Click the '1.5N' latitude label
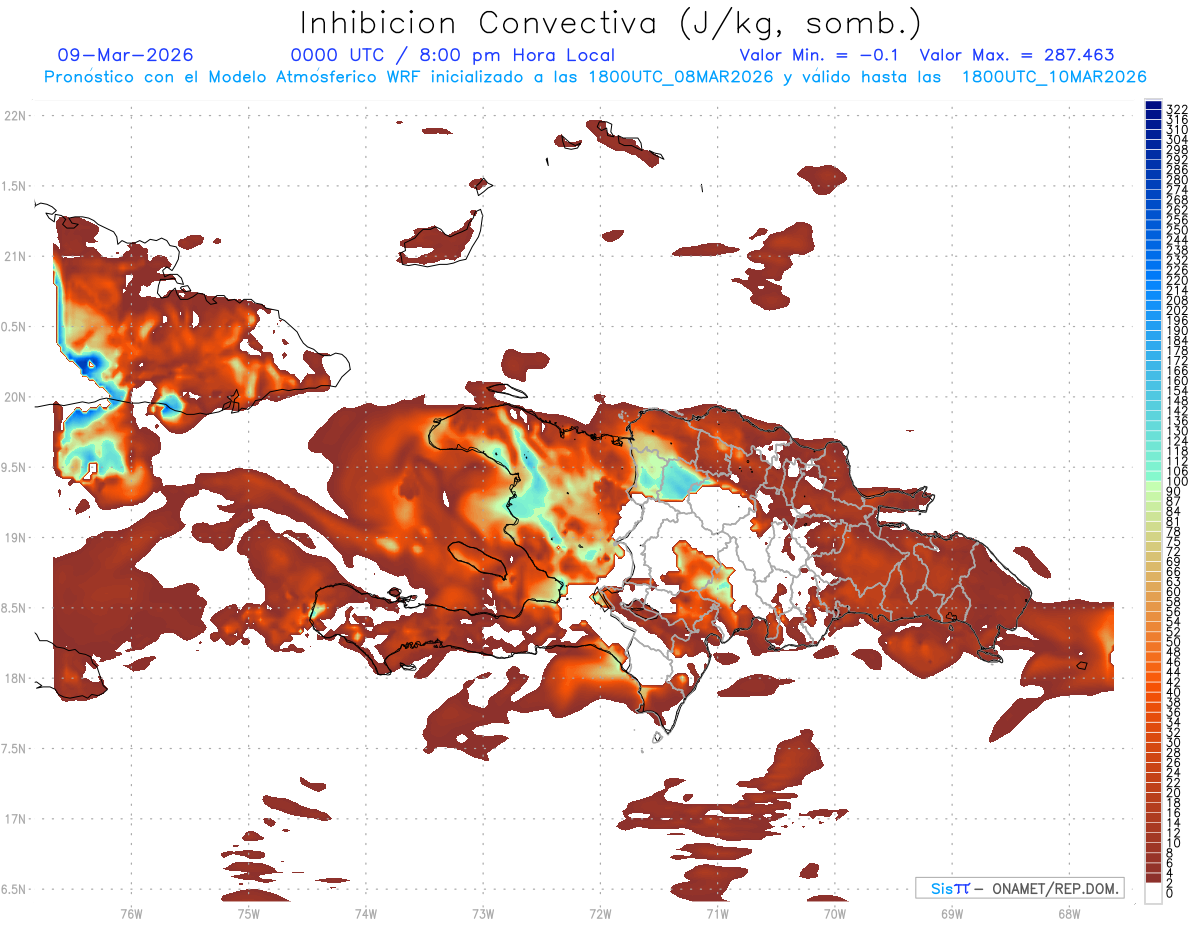Viewport: 1200px width, 927px height. [x=14, y=186]
